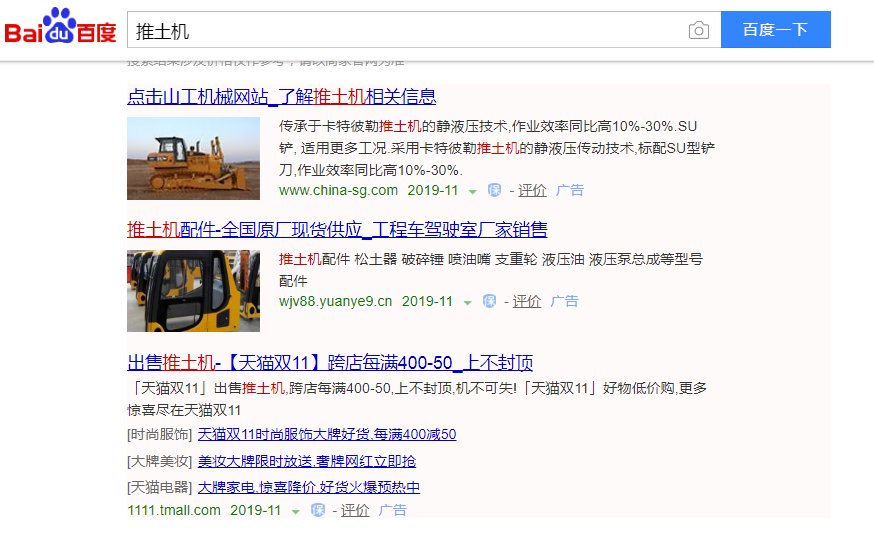874x542 pixels.
Task: Visit wjv88.yuanye9.cn URL link
Action: [336, 301]
